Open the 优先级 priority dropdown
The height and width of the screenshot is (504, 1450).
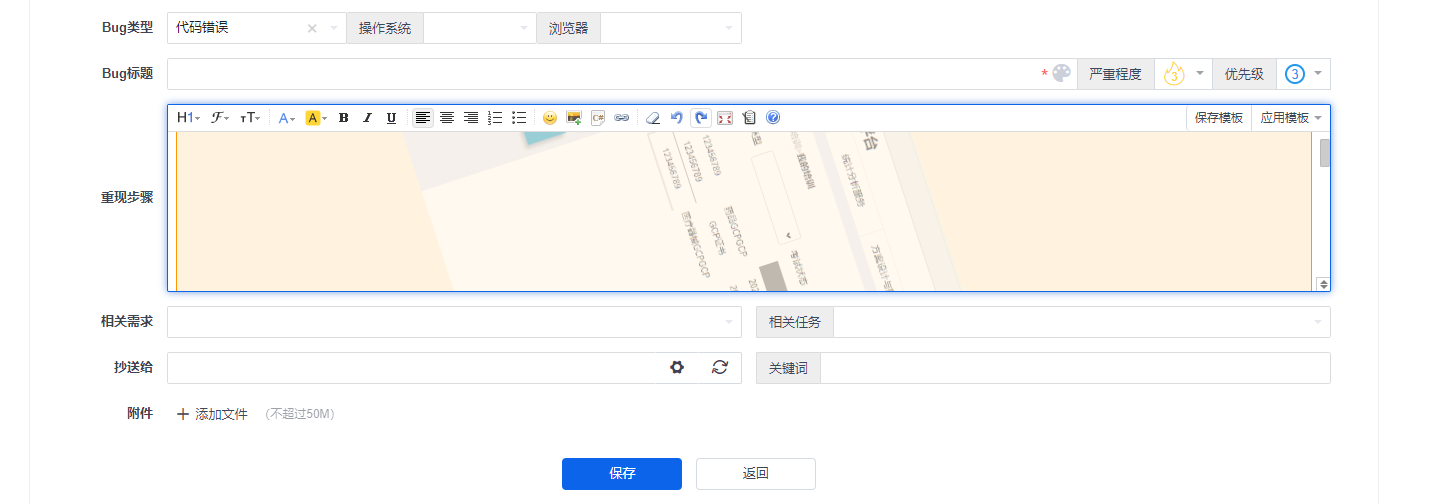1303,74
